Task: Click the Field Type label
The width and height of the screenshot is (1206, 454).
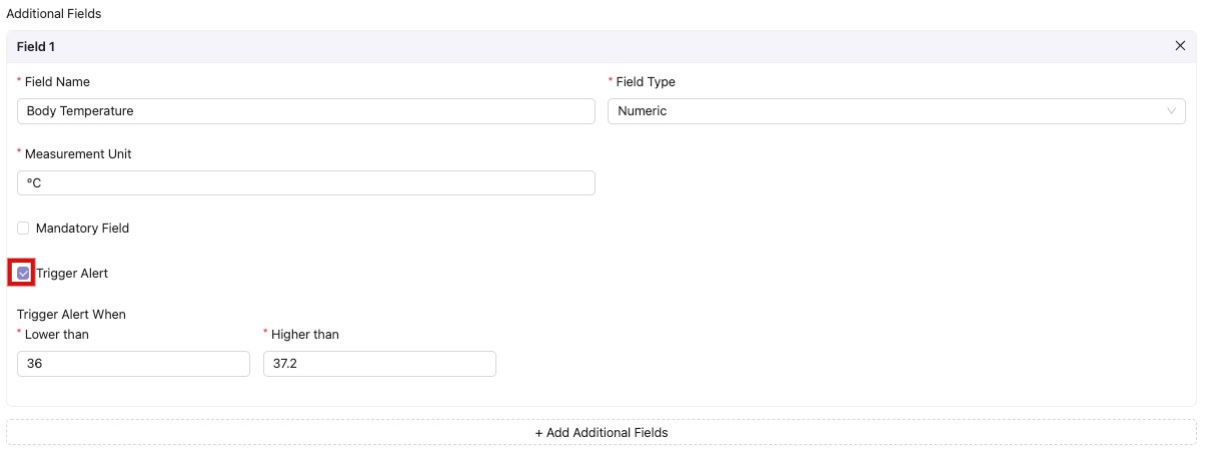Action: (645, 82)
